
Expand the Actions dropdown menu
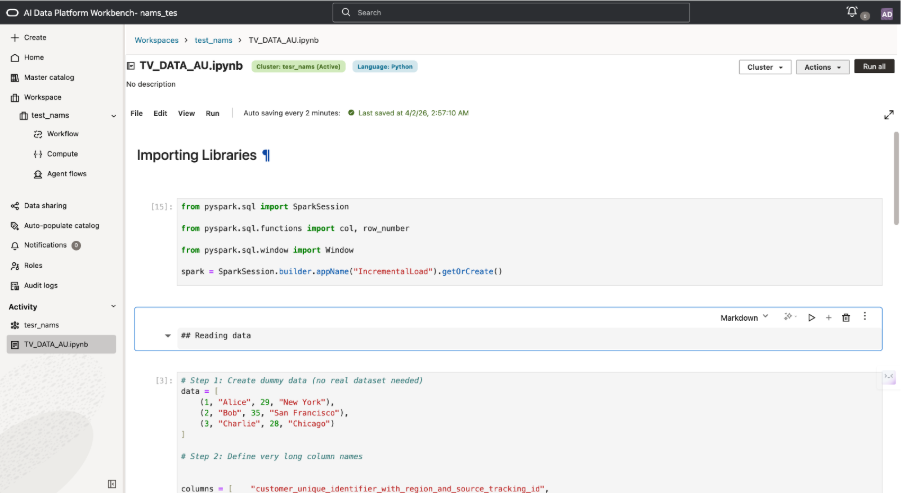tap(823, 67)
